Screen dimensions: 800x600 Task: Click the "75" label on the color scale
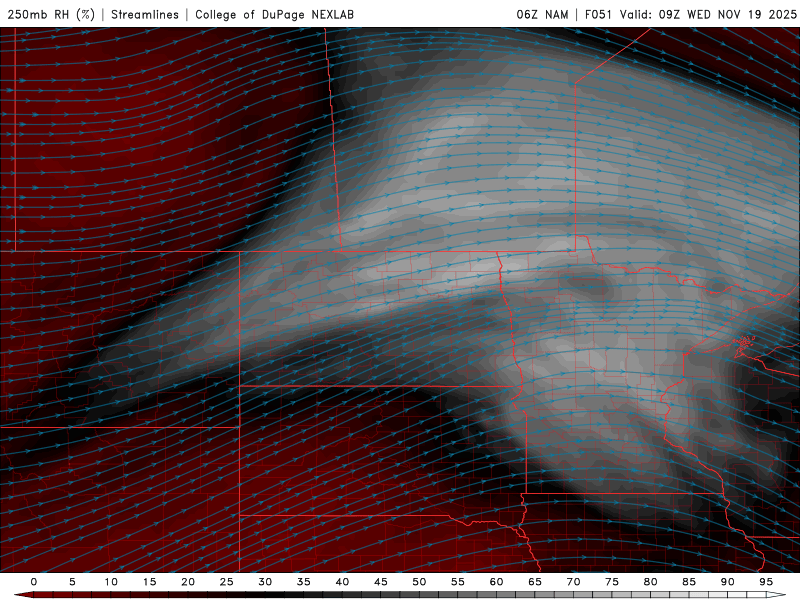coord(612,582)
